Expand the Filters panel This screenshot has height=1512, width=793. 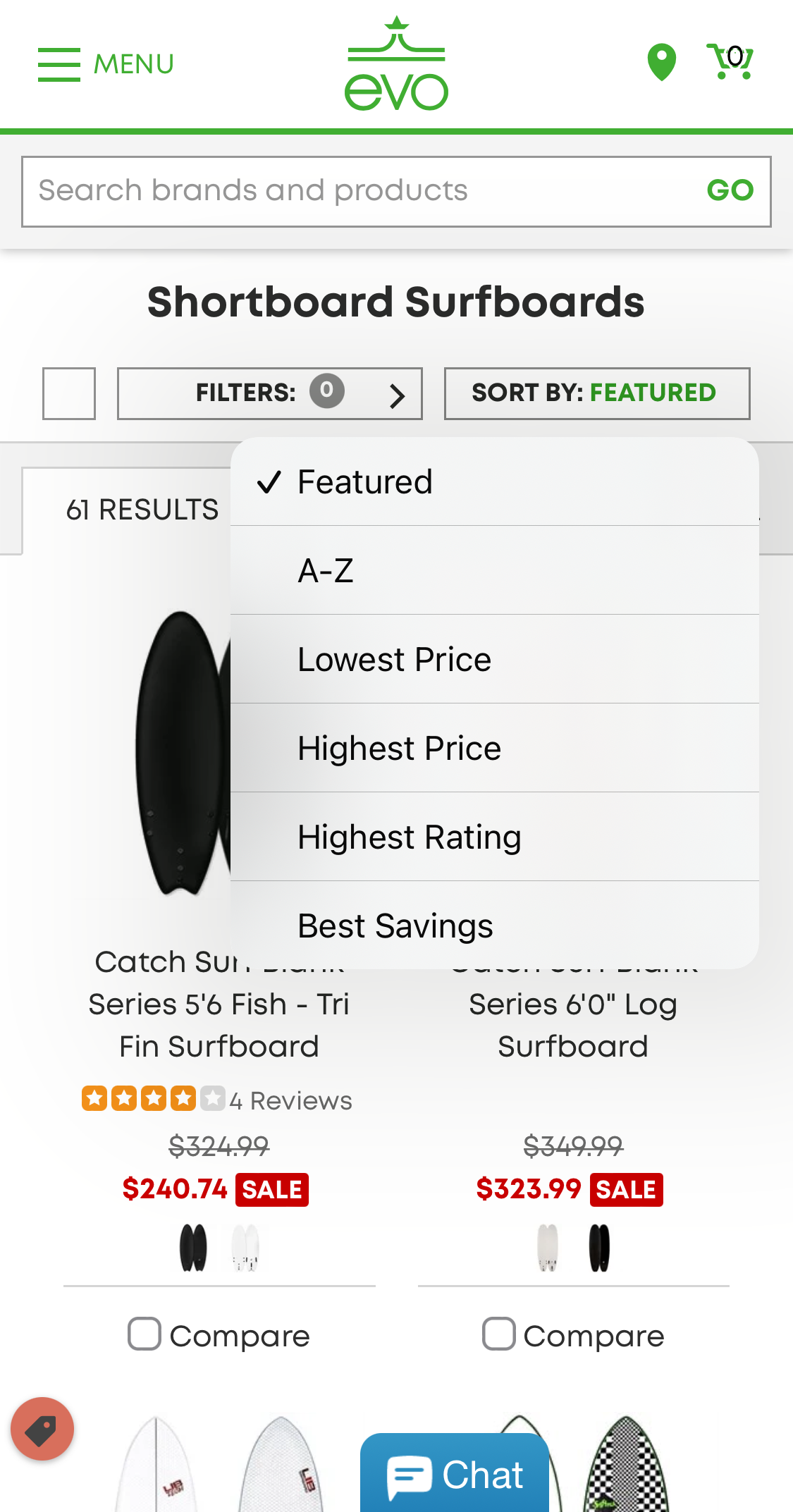click(270, 393)
